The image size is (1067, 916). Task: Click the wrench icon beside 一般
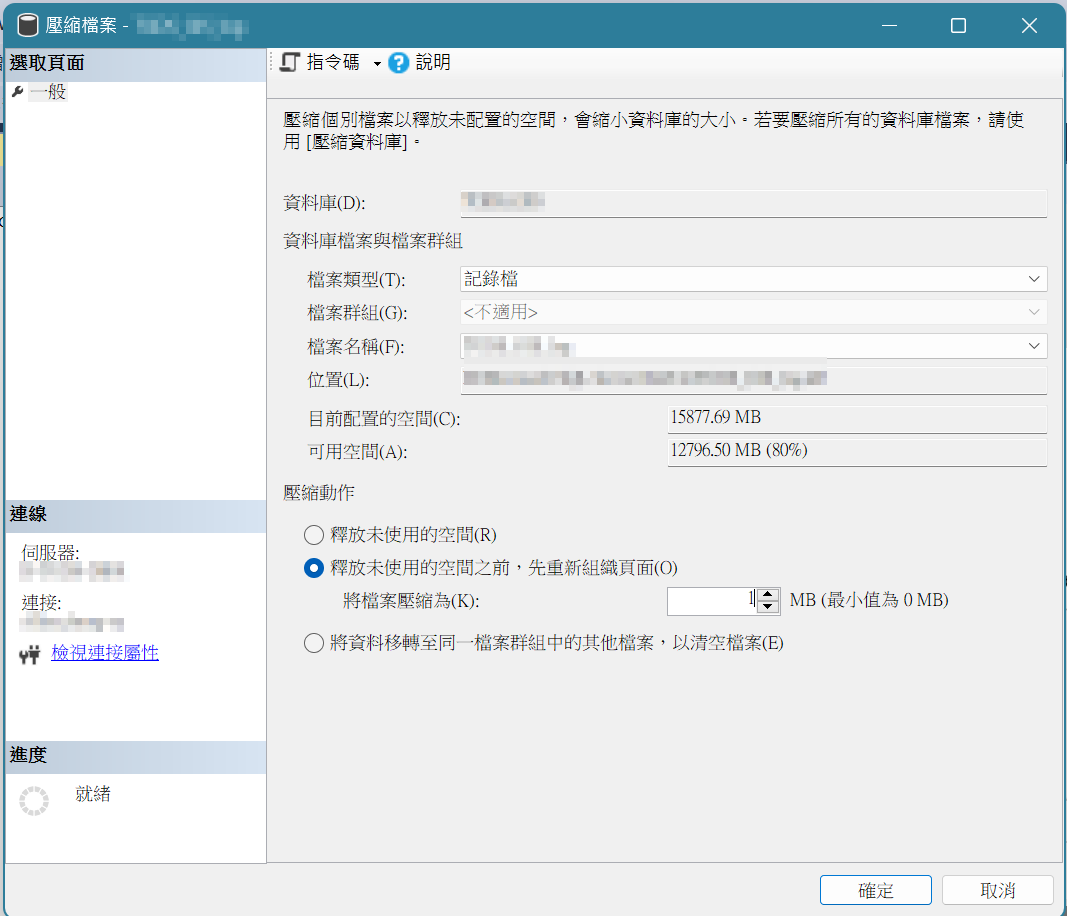[x=17, y=92]
